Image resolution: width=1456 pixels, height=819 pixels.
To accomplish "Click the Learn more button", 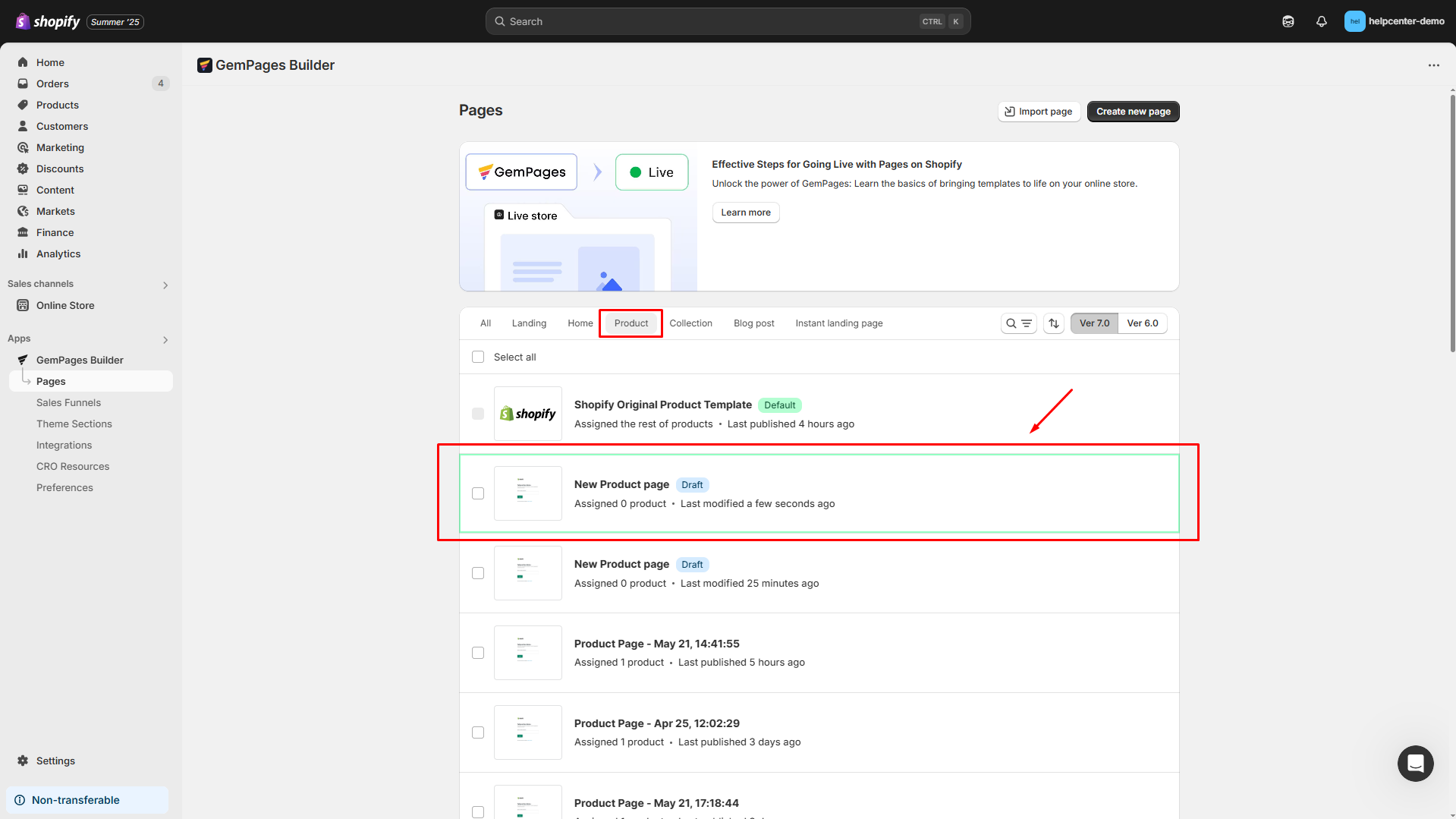I will tap(745, 213).
